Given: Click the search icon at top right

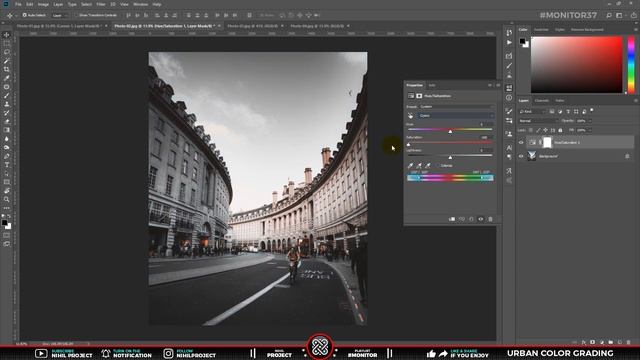Looking at the screenshot, I should coord(609,16).
